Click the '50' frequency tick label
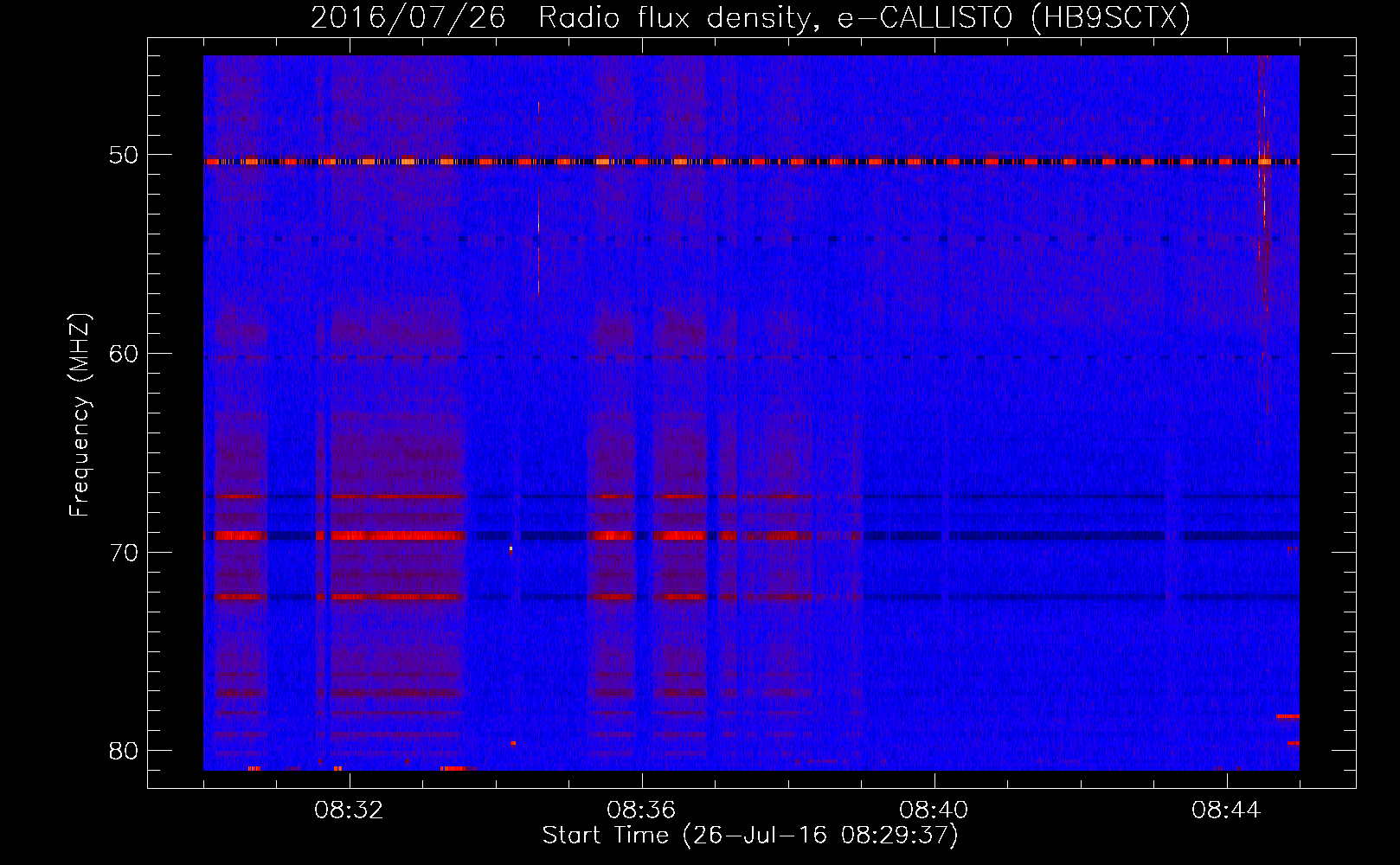The width and height of the screenshot is (1400, 865). point(125,156)
